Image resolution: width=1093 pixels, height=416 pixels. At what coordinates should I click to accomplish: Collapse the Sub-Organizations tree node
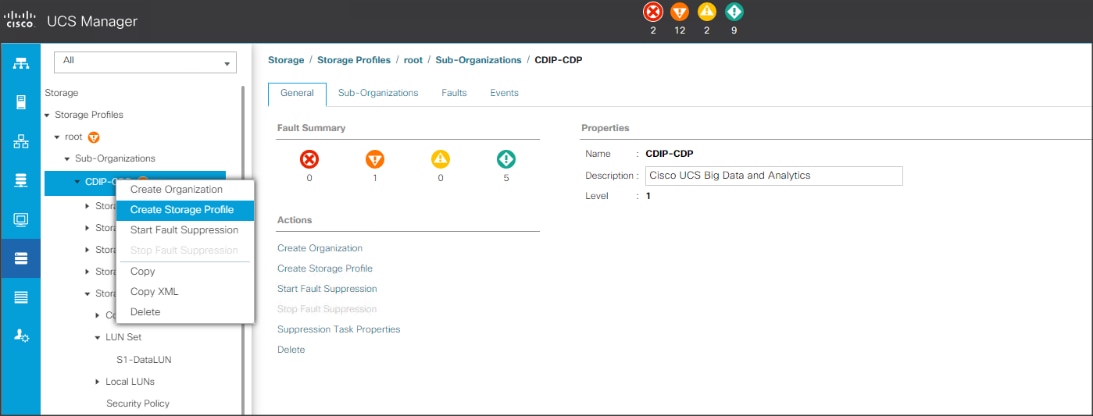(x=68, y=159)
